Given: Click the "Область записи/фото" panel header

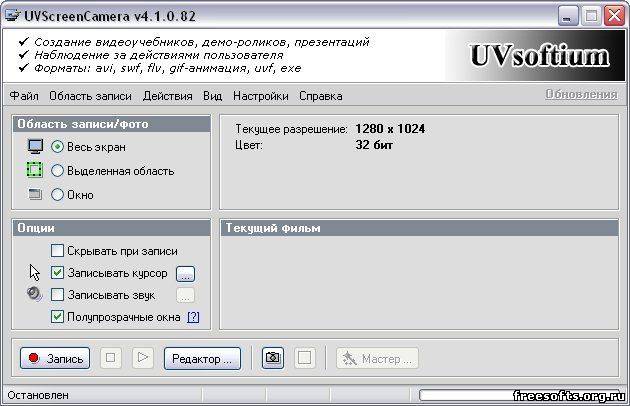Looking at the screenshot, I should [112, 124].
